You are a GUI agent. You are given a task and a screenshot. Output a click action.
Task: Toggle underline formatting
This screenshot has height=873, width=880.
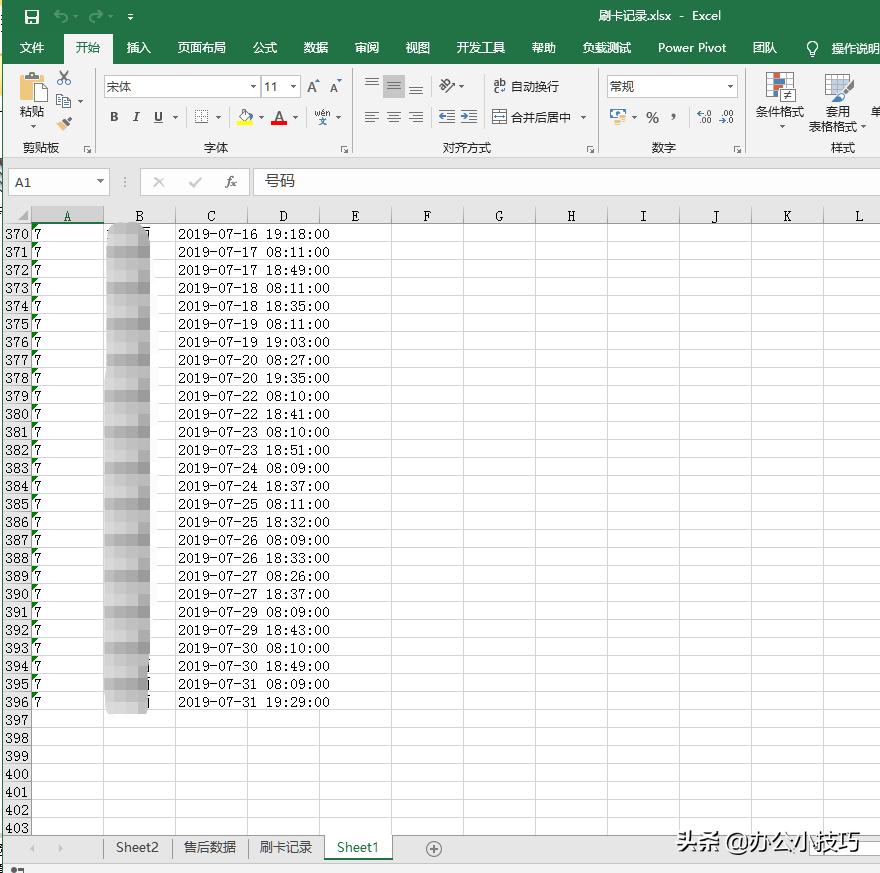(158, 117)
